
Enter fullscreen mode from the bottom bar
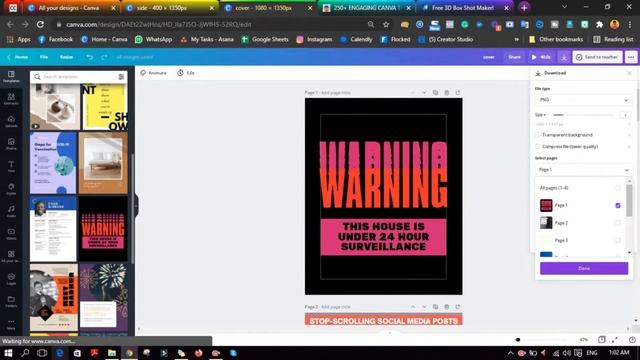615,340
